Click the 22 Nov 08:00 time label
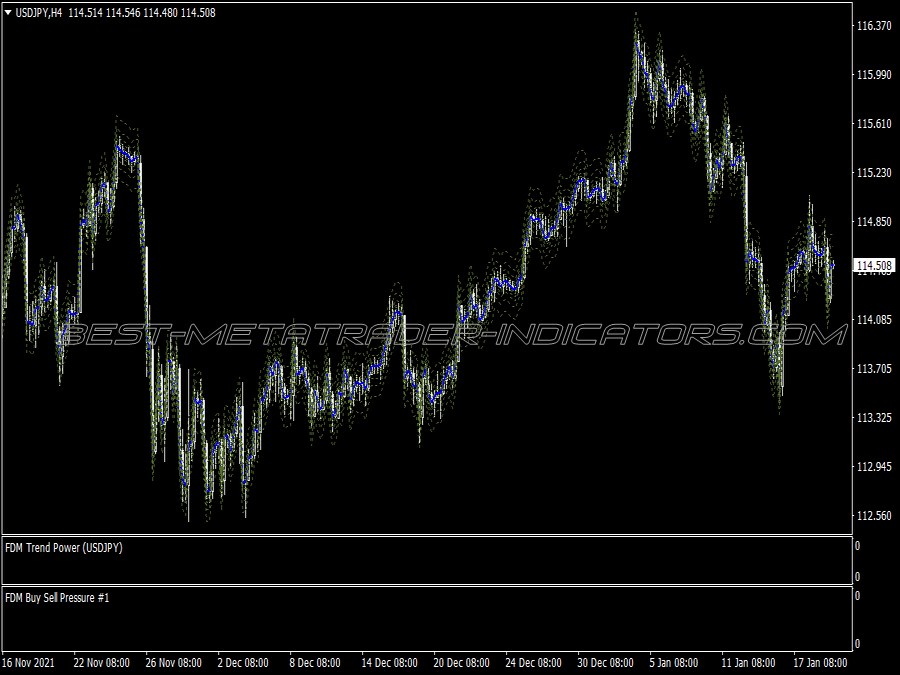 (x=102, y=663)
